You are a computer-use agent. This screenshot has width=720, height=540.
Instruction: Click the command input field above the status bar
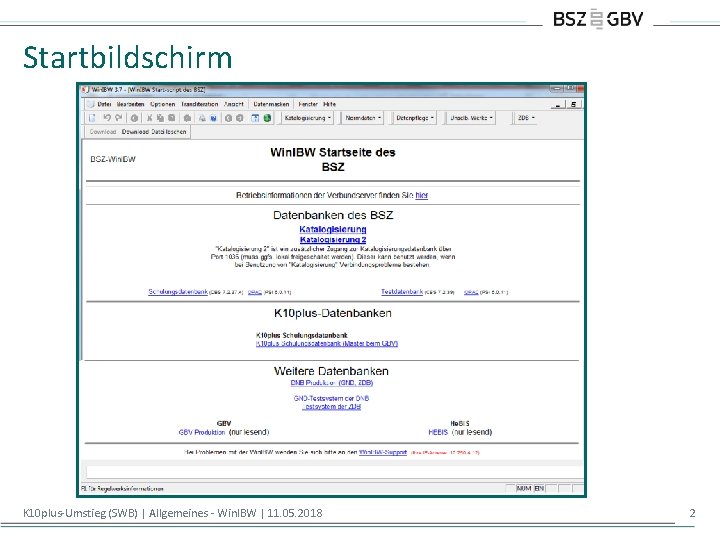[x=334, y=472]
